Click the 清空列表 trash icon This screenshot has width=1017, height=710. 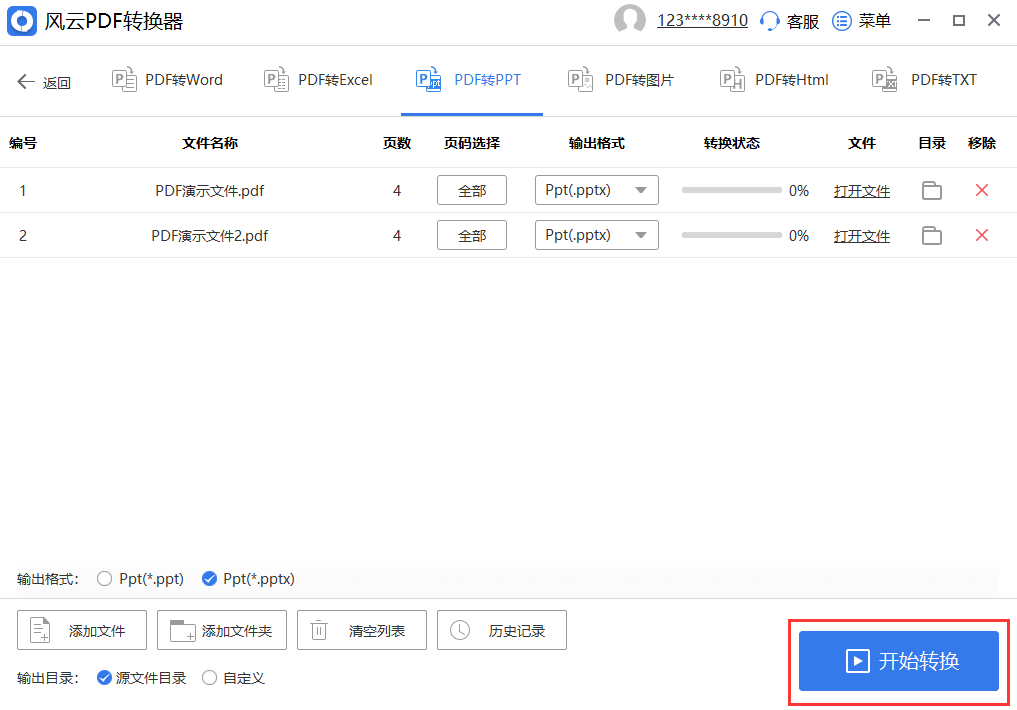(x=319, y=630)
